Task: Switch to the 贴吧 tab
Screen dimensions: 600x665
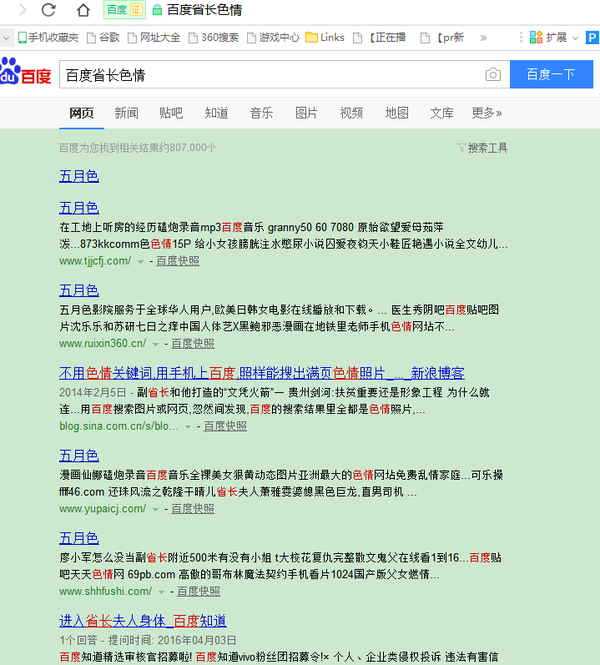Action: click(171, 113)
